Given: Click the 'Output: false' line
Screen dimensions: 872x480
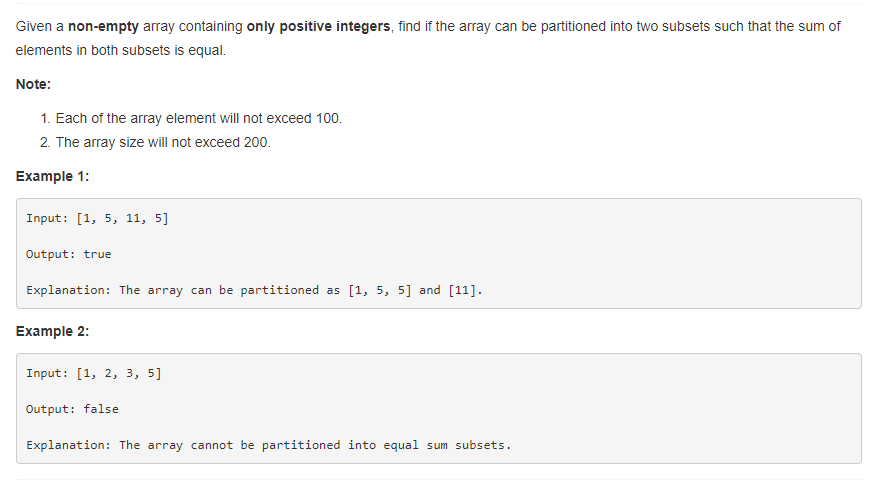Looking at the screenshot, I should point(72,409).
